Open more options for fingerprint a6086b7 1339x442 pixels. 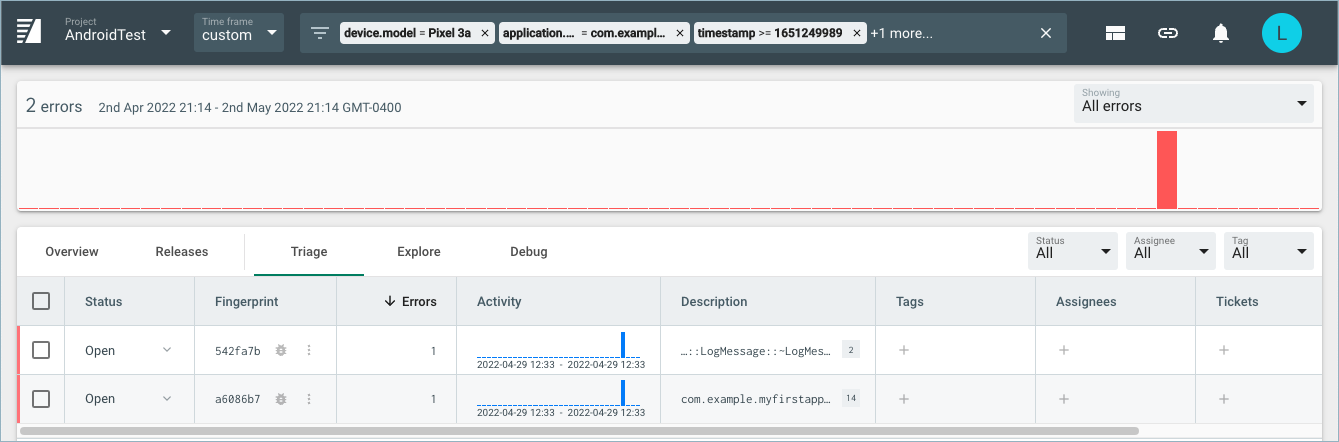[309, 399]
